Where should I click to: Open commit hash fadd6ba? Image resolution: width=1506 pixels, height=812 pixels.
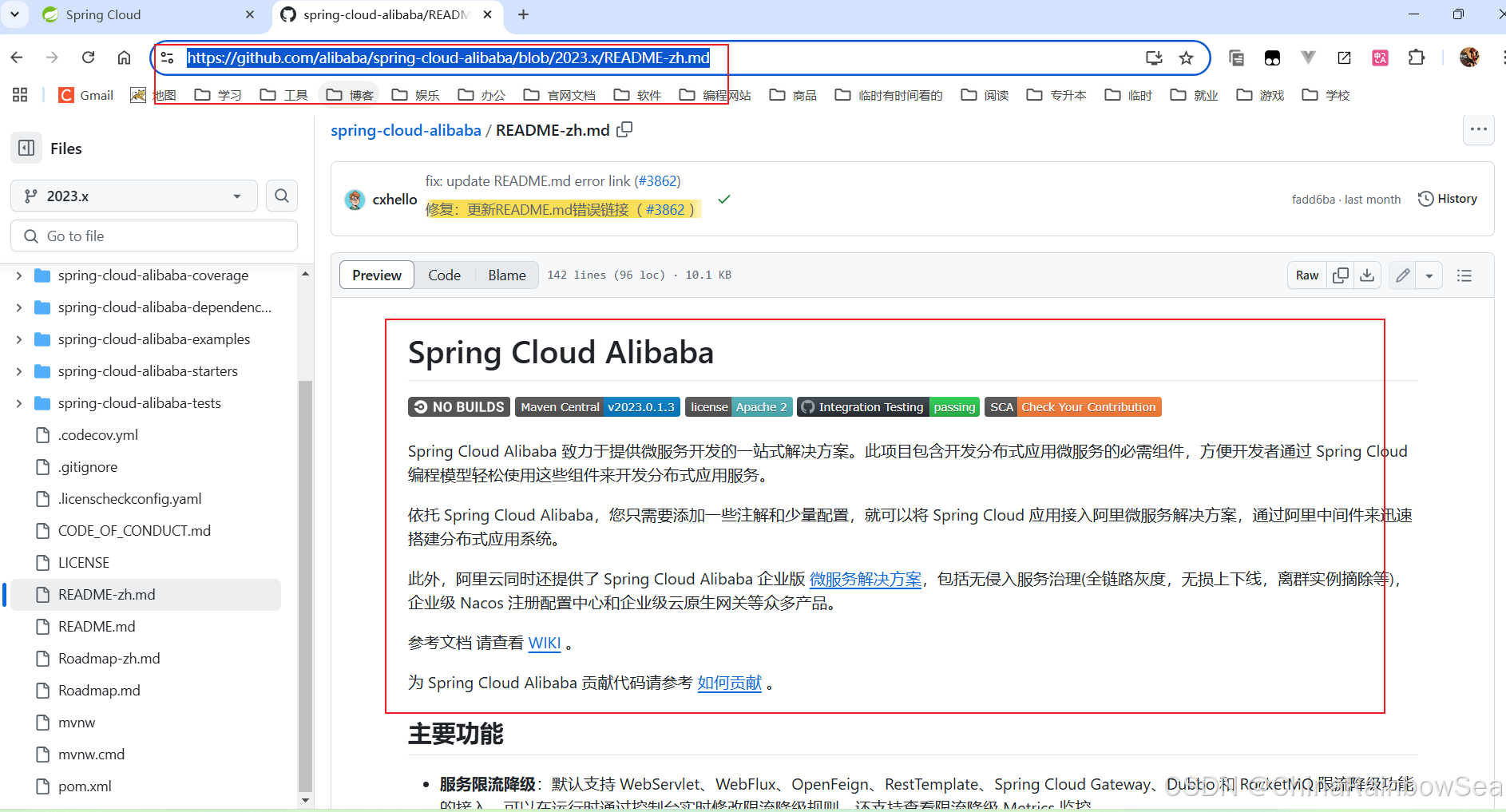(x=1314, y=200)
